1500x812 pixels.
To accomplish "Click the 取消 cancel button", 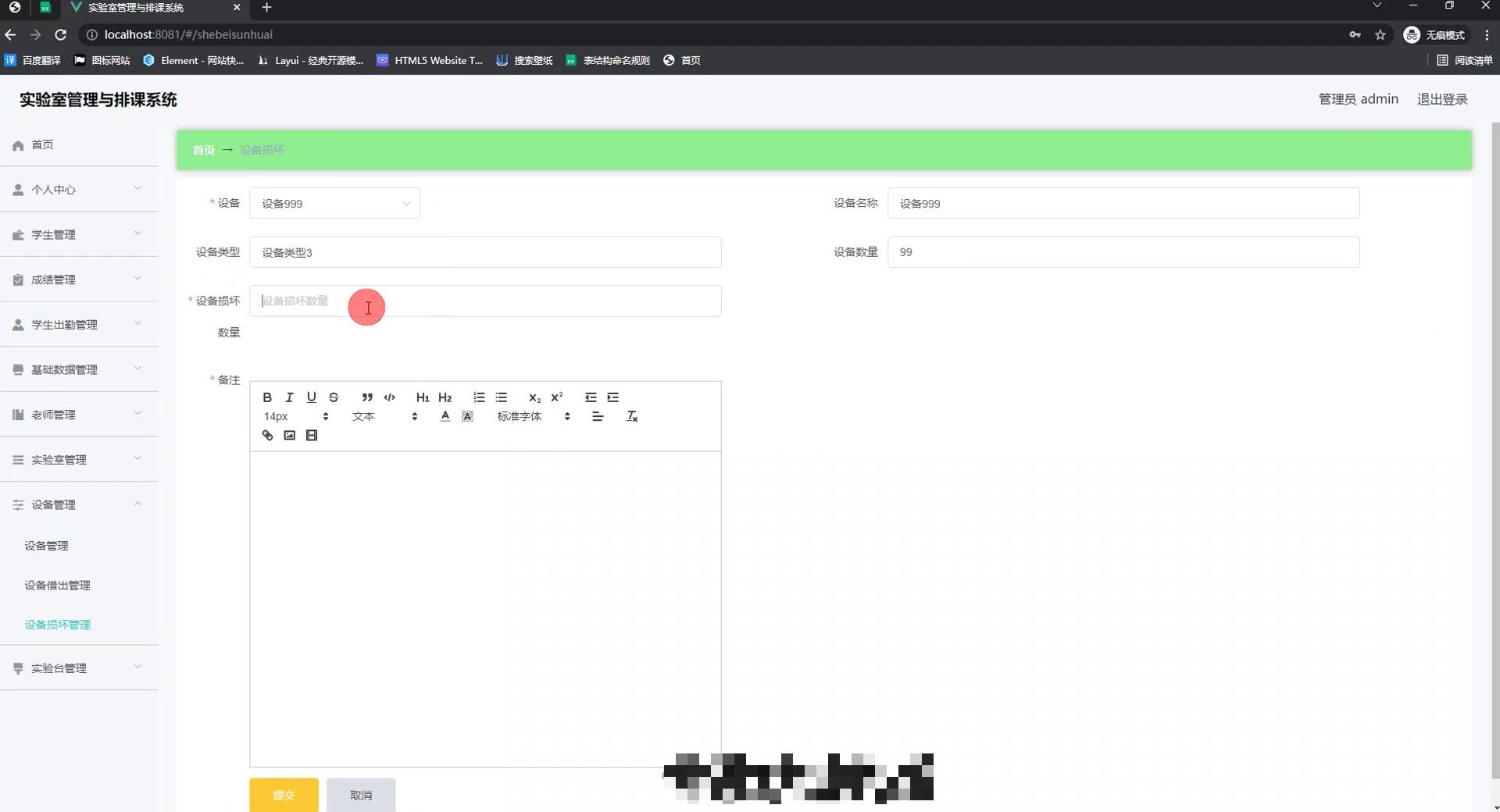I will [361, 795].
